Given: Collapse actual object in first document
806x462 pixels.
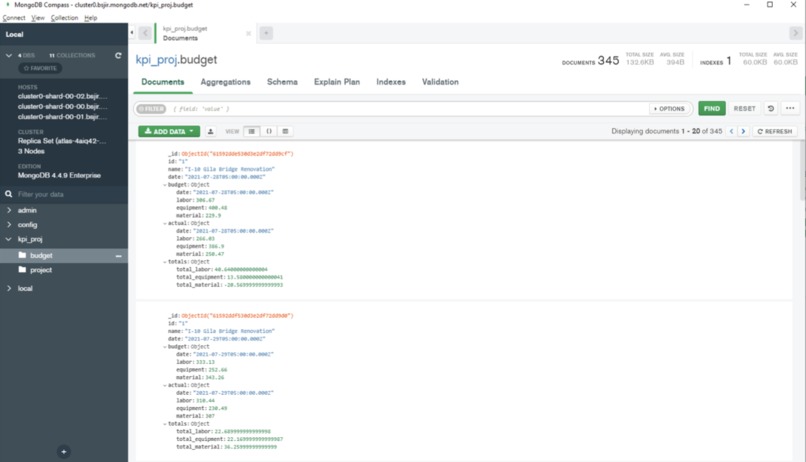Looking at the screenshot, I should coord(165,224).
